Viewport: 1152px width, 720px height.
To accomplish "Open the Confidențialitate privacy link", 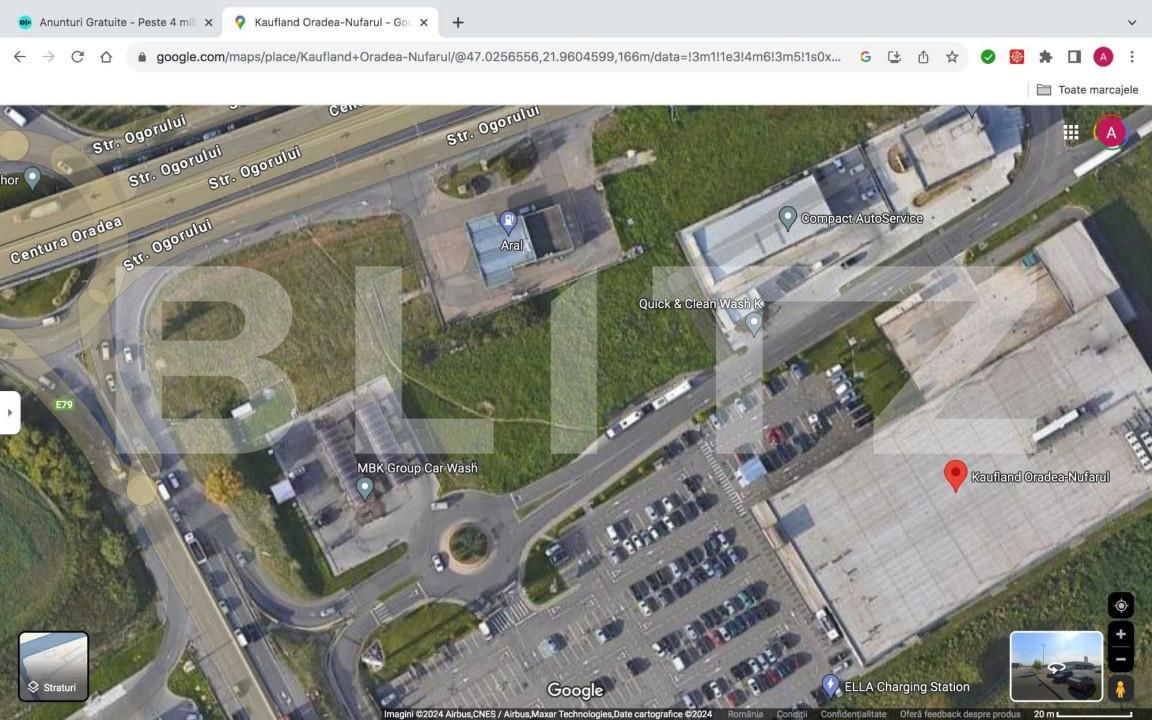I will (x=853, y=714).
